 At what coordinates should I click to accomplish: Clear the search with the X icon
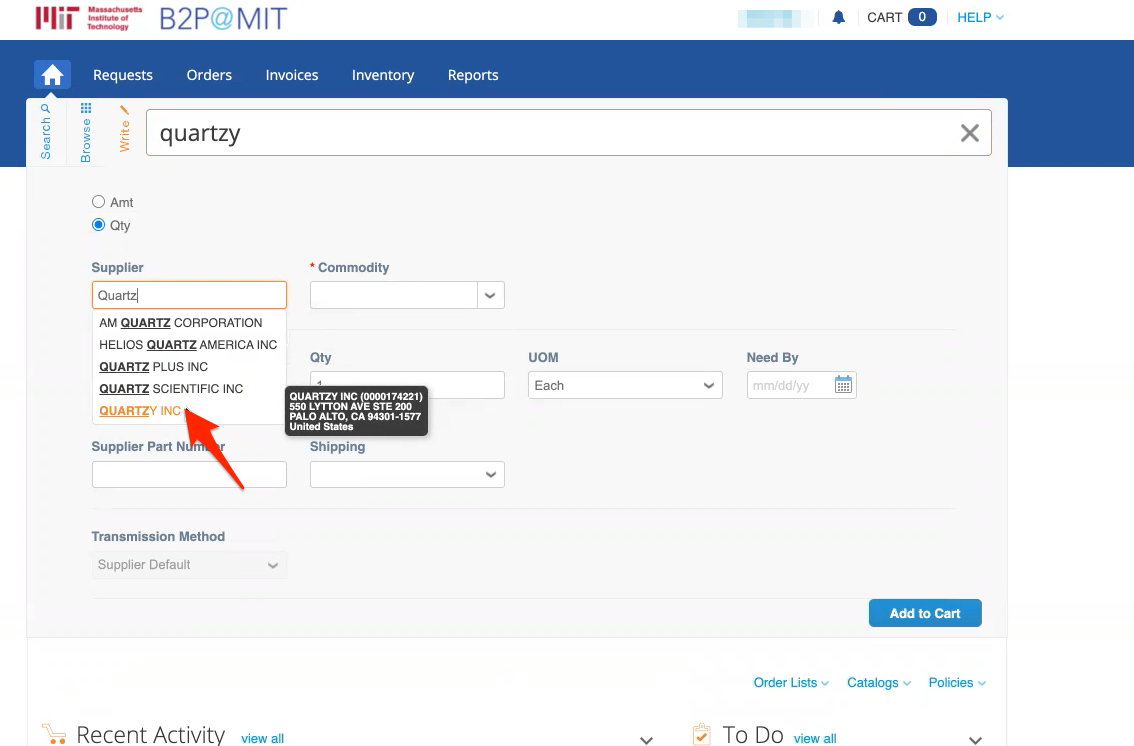[970, 133]
